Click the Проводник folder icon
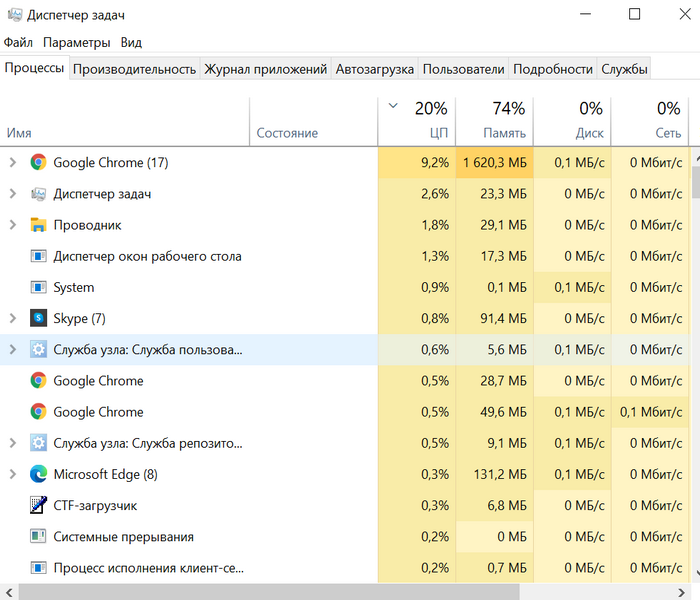Viewport: 700px width, 600px height. coord(39,225)
